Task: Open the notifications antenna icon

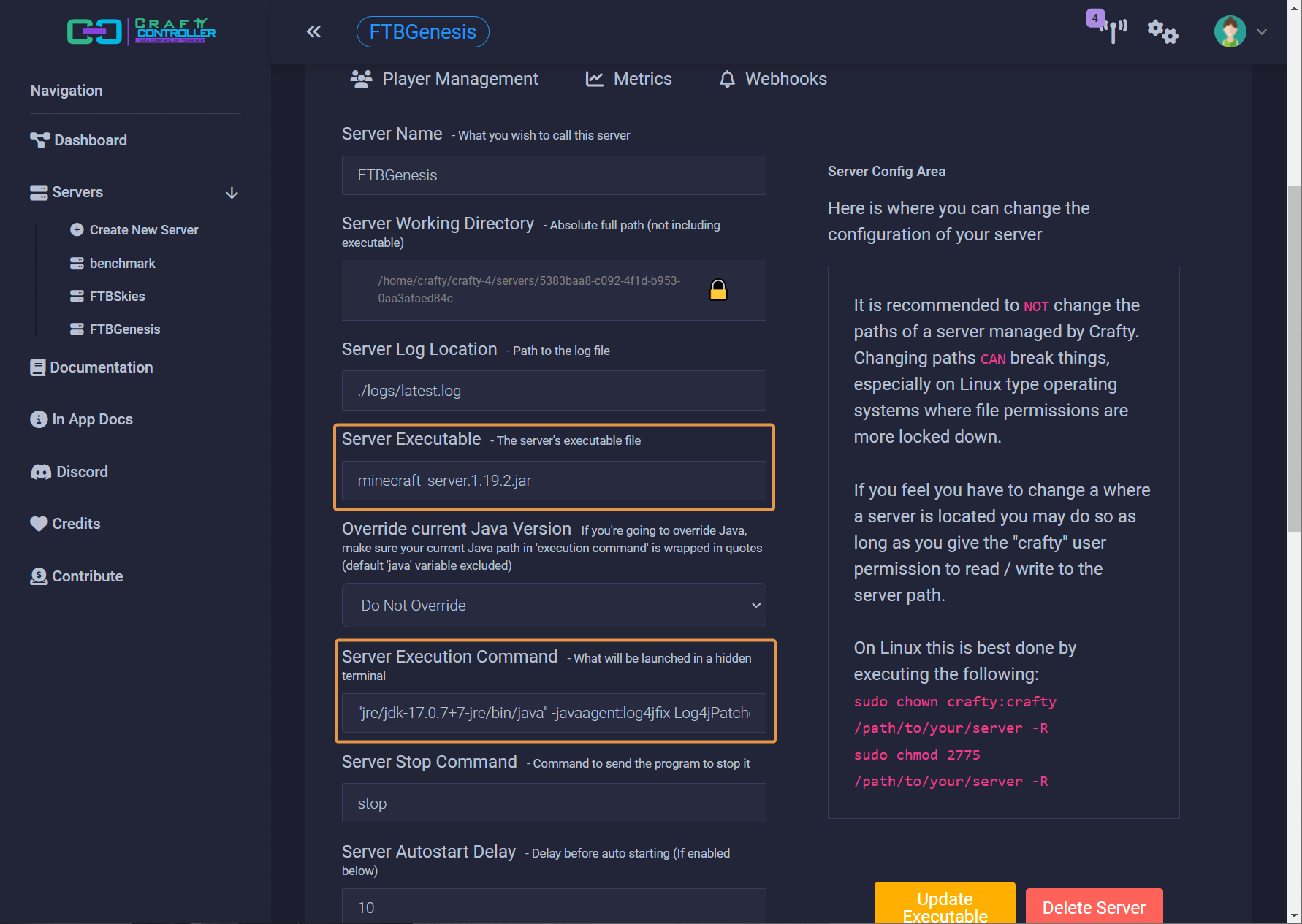Action: [1113, 31]
